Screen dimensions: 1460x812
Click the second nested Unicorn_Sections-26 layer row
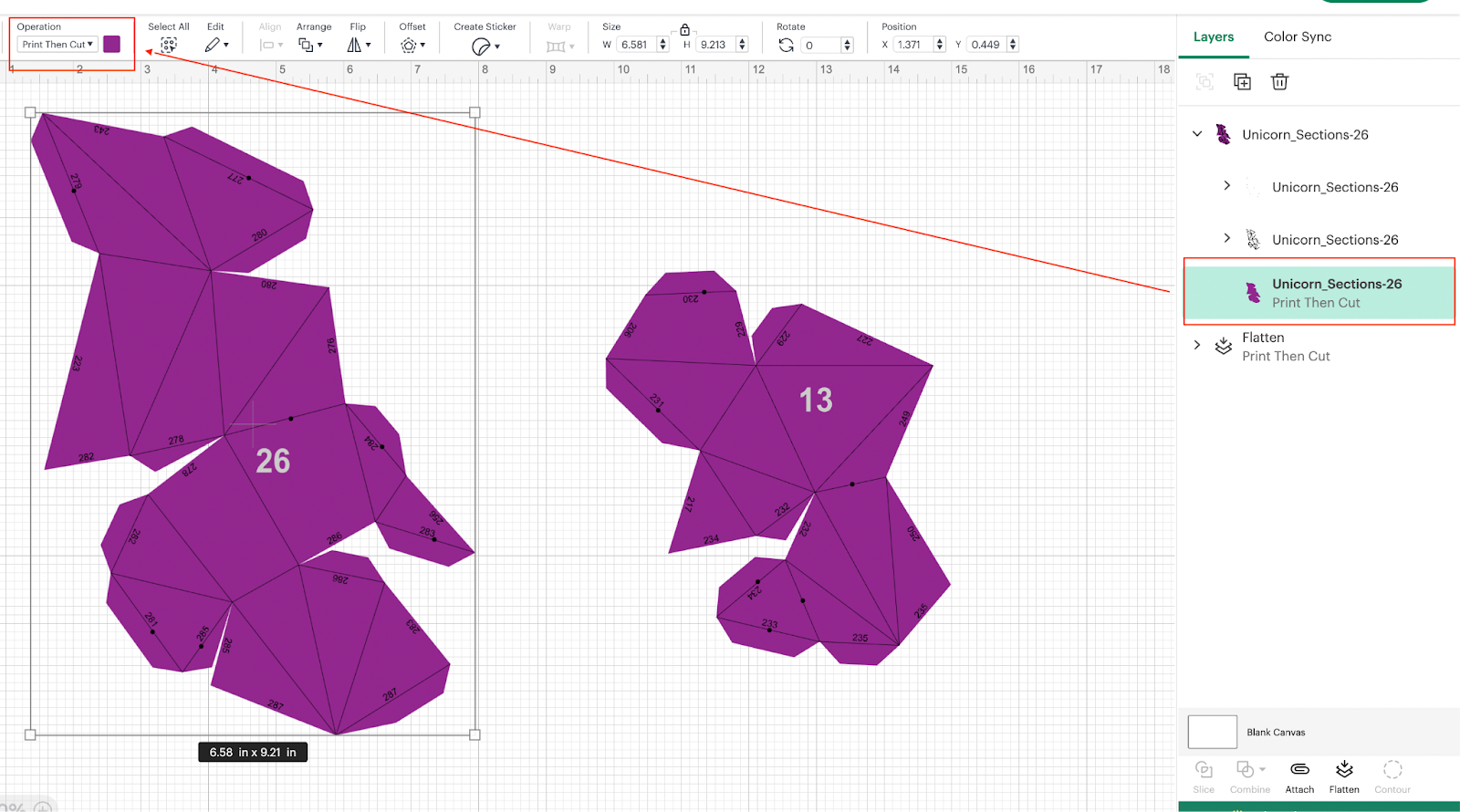pos(1319,239)
